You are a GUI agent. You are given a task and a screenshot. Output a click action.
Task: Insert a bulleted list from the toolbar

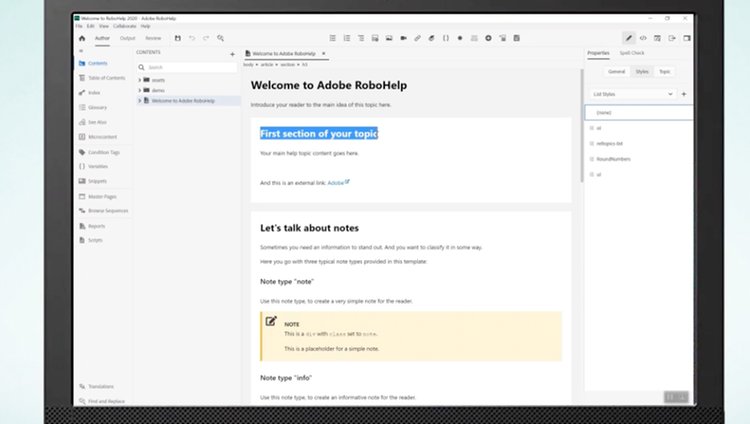click(332, 38)
